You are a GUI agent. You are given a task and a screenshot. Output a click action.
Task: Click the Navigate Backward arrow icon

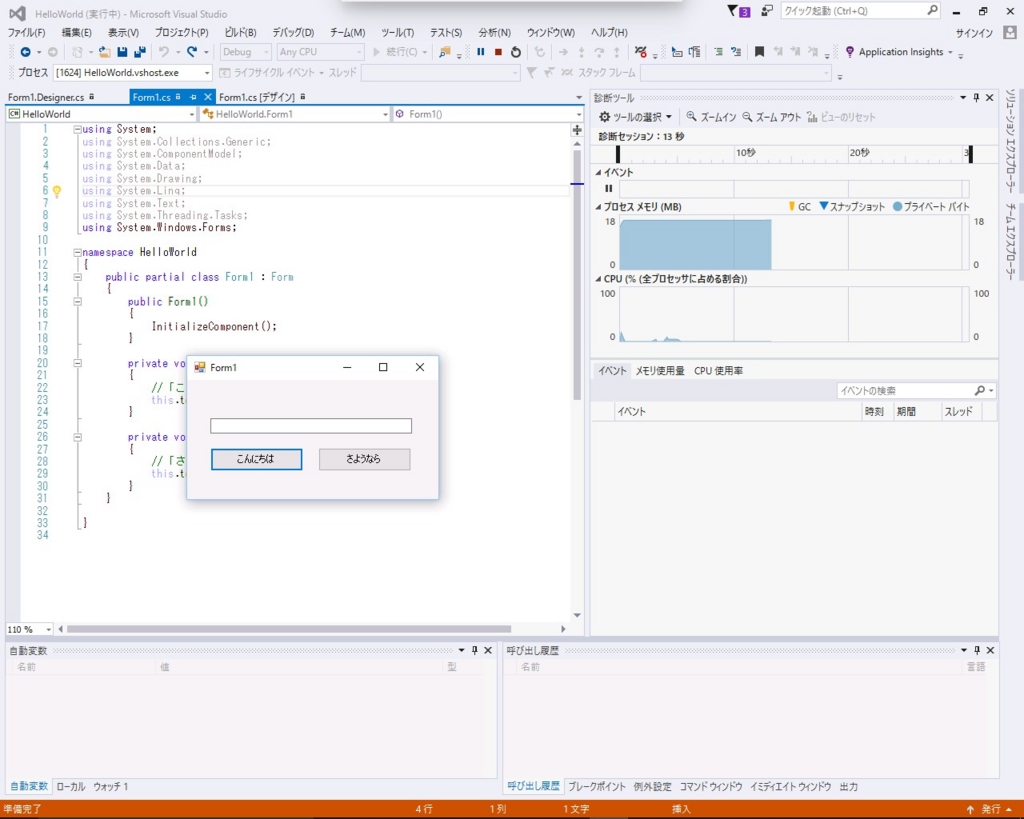(x=25, y=52)
